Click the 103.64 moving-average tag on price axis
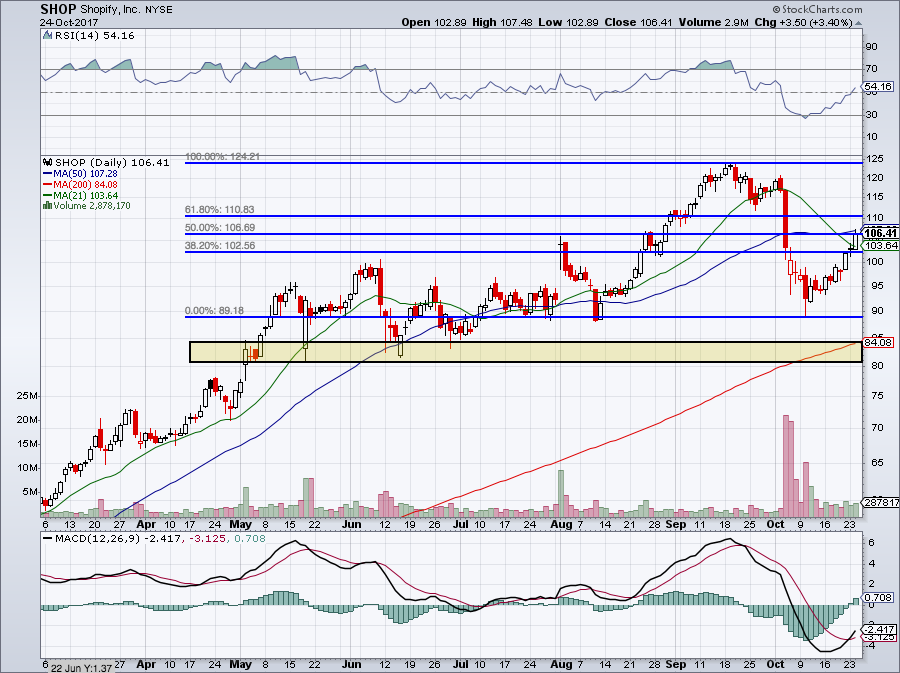The height and width of the screenshot is (673, 900). [x=881, y=246]
